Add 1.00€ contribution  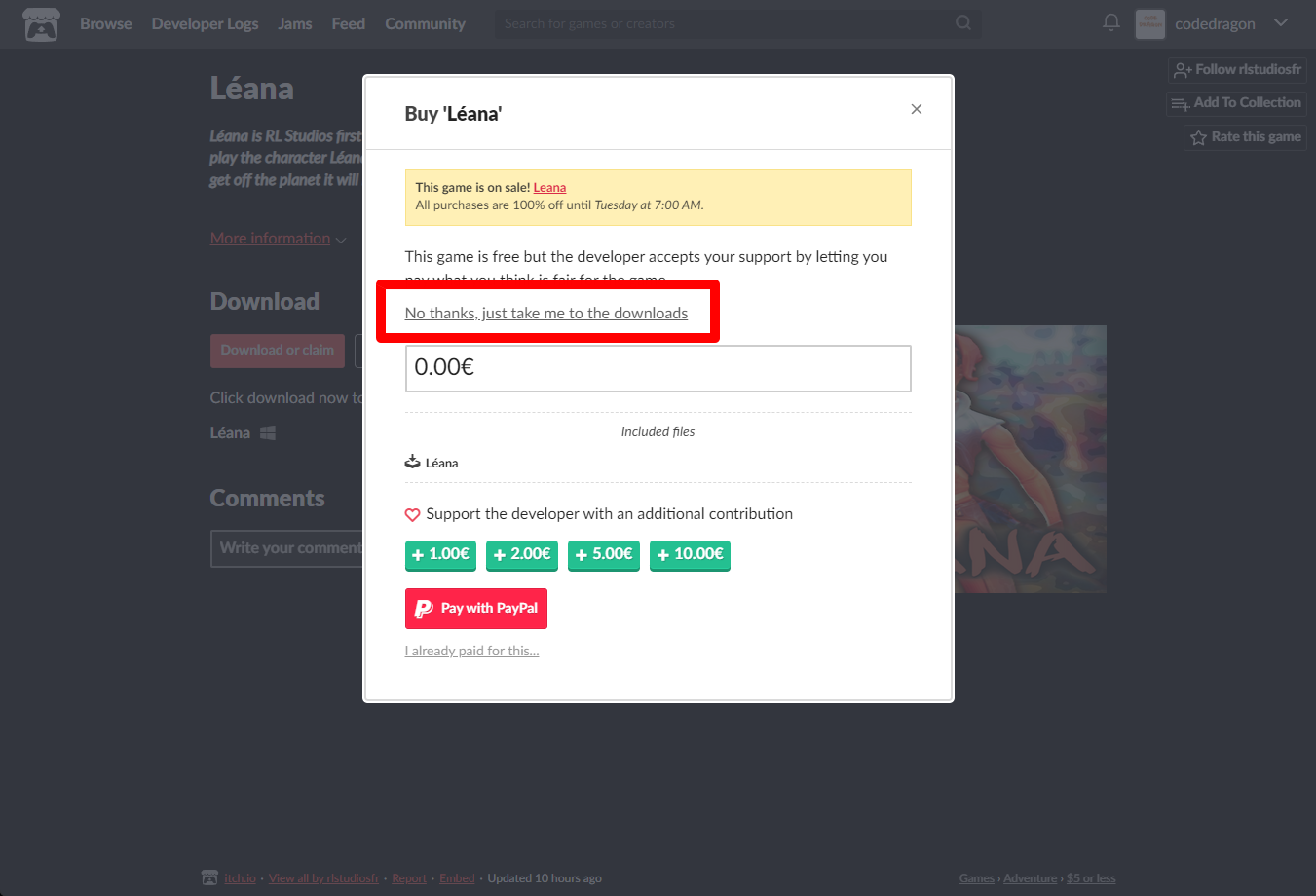[440, 555]
